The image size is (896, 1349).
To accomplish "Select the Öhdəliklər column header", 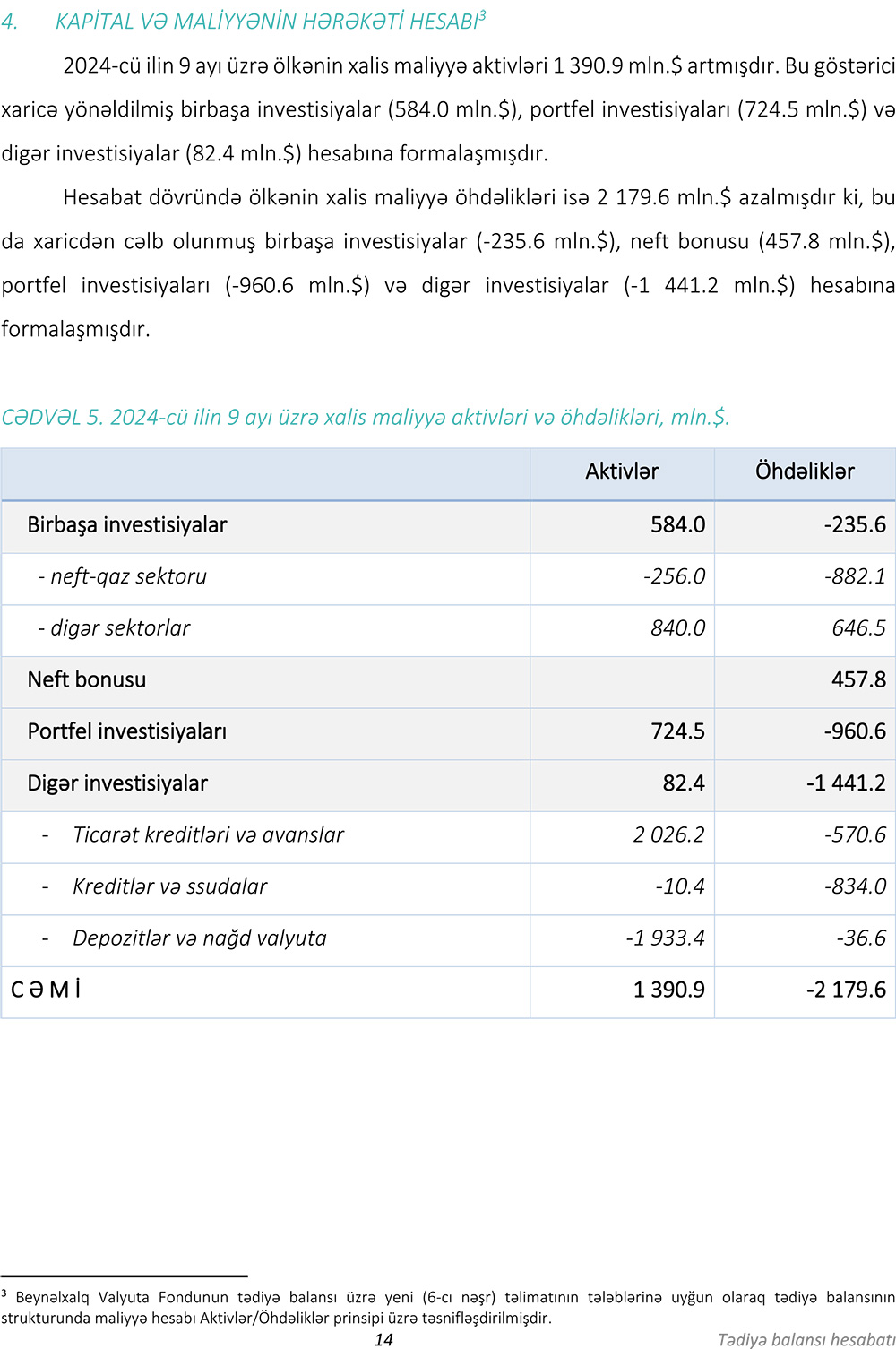I will 805,471.
